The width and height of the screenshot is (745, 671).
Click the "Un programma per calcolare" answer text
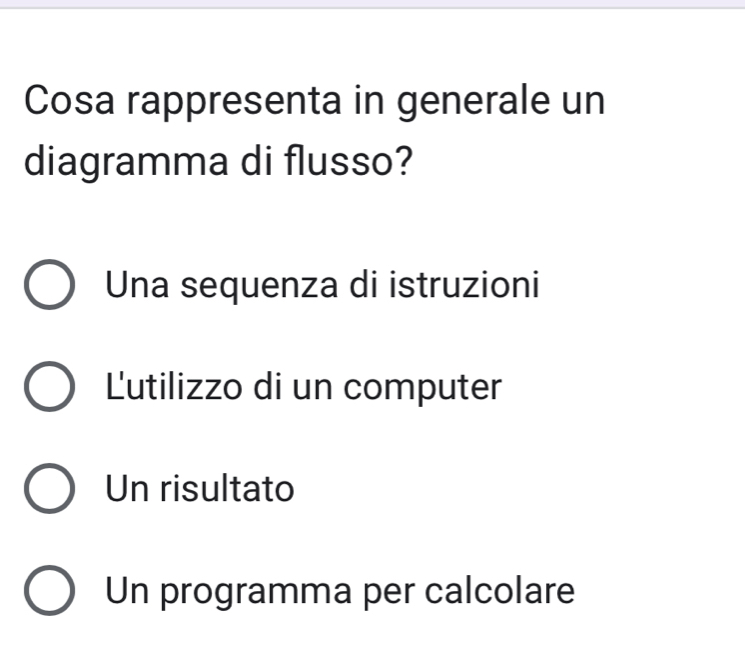pos(341,591)
